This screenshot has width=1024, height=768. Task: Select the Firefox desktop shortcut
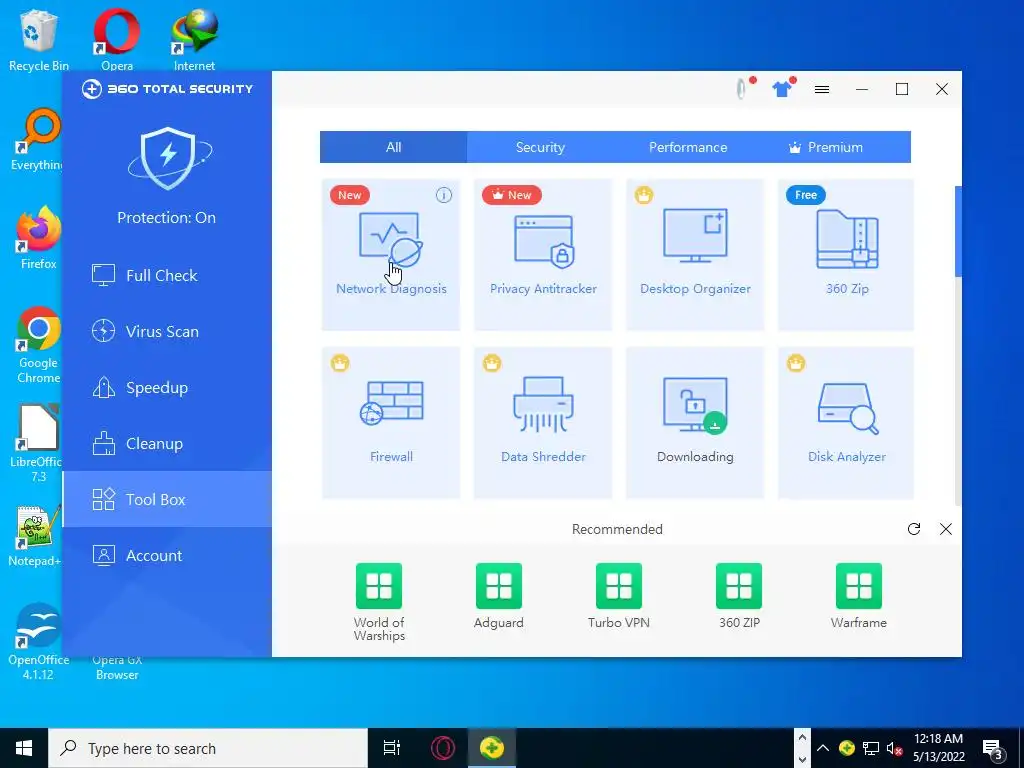point(39,238)
